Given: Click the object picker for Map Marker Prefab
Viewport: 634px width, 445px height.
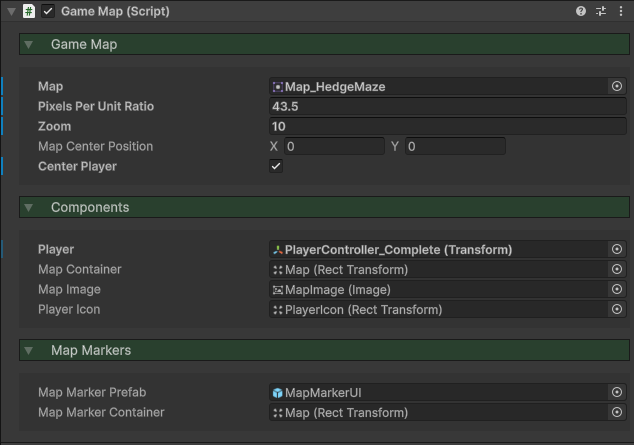Looking at the screenshot, I should (617, 393).
